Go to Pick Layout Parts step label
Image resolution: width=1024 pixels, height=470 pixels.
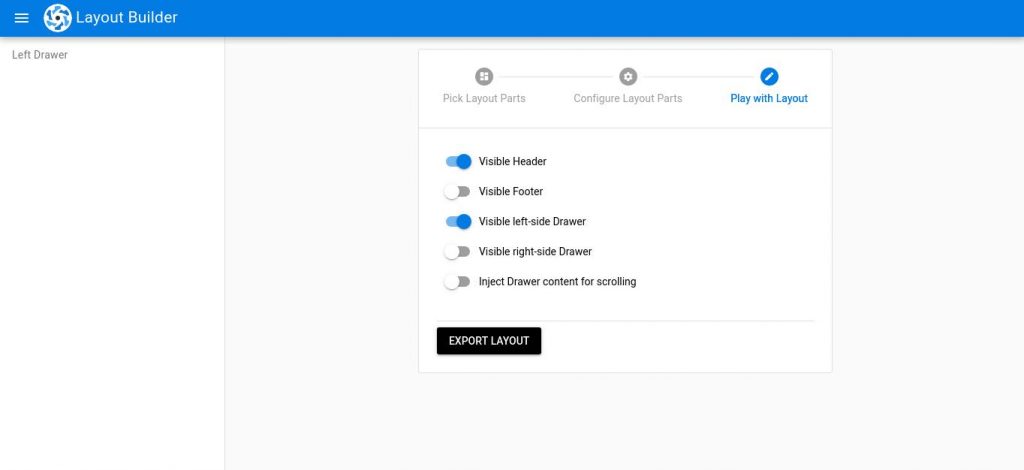pos(484,99)
